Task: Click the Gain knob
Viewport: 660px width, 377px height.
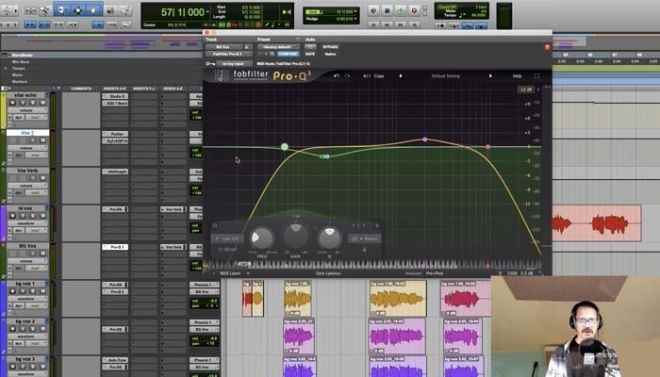Action: pyautogui.click(x=296, y=236)
